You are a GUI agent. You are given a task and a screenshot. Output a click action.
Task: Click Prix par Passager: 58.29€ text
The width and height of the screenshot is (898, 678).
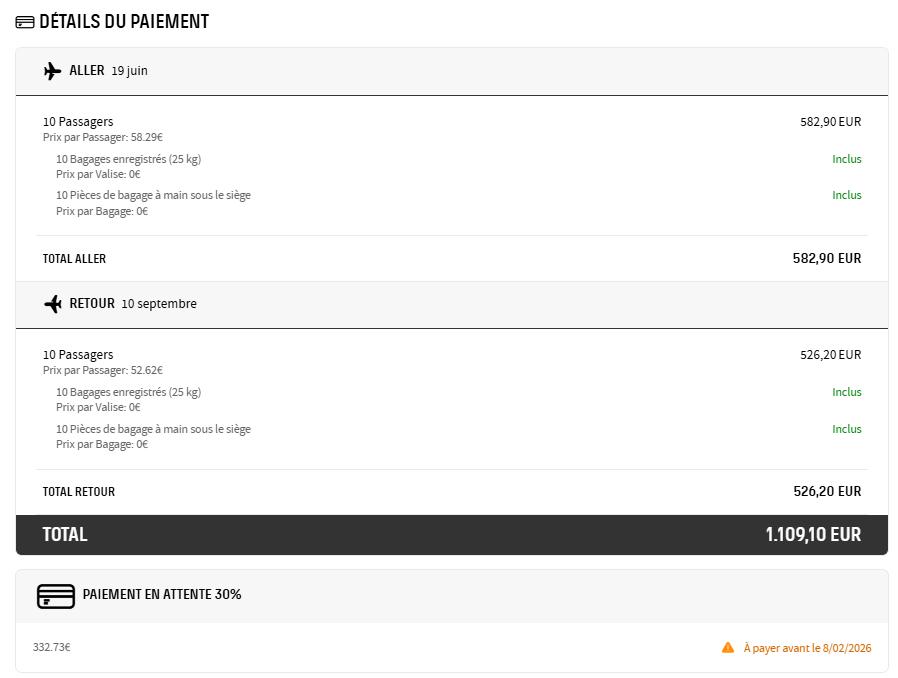pos(103,137)
